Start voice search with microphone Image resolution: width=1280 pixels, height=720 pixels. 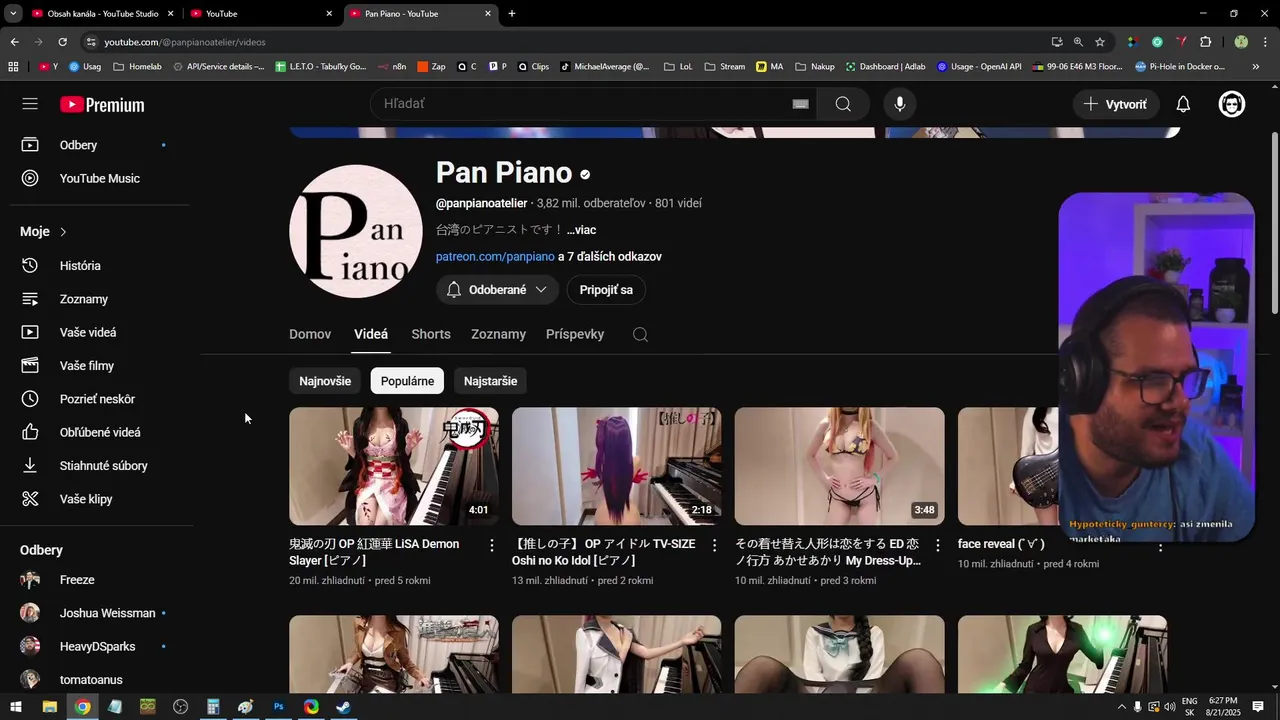point(900,104)
